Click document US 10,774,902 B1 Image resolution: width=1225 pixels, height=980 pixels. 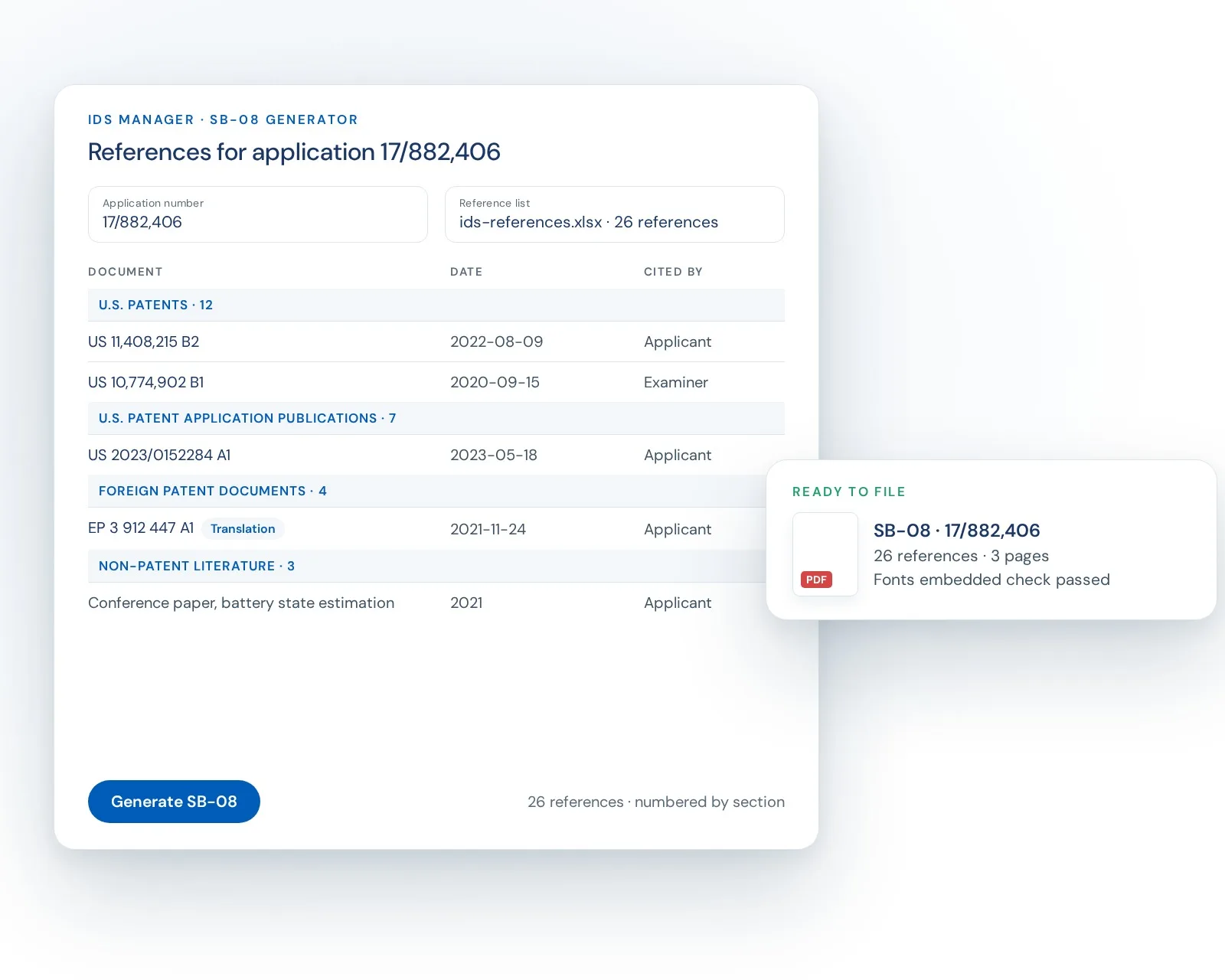[146, 382]
